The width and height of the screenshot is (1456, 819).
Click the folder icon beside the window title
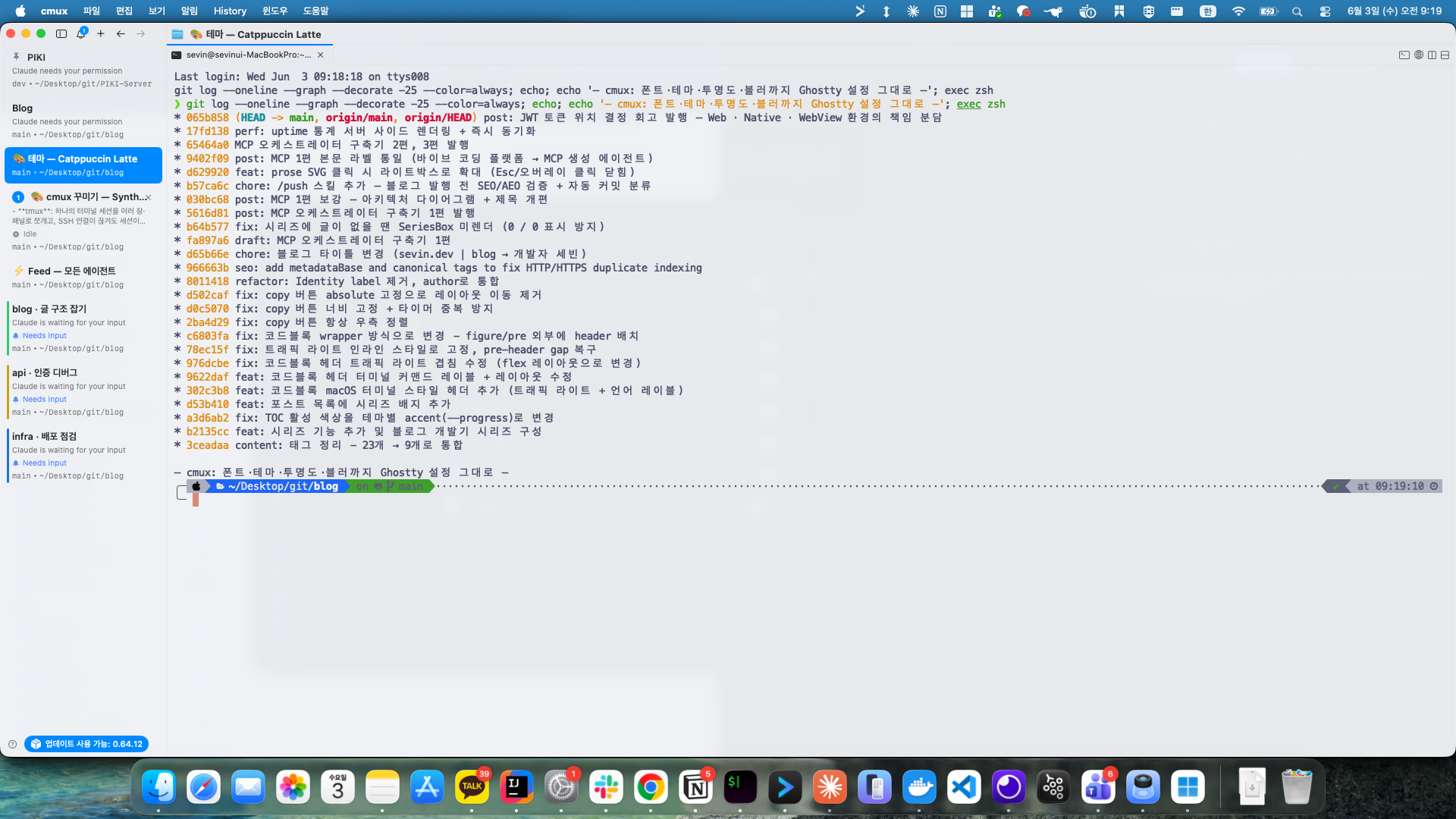click(177, 34)
